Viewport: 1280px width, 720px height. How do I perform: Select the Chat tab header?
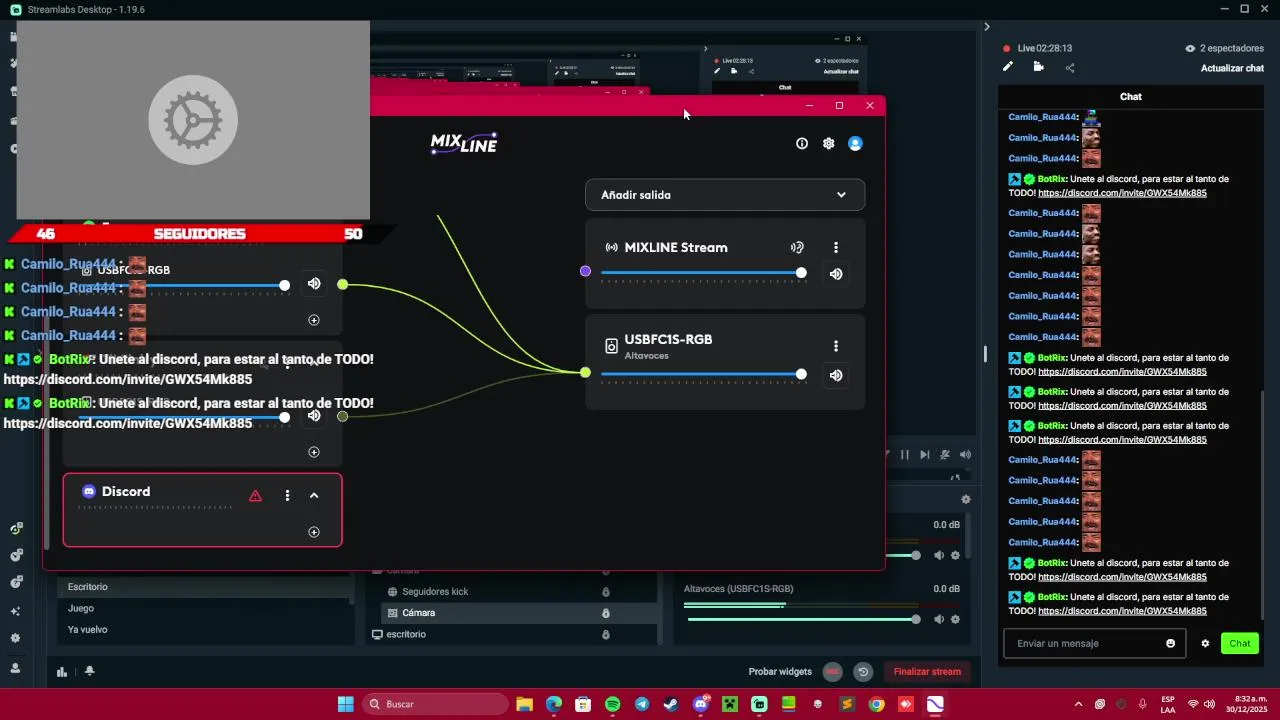[1131, 97]
